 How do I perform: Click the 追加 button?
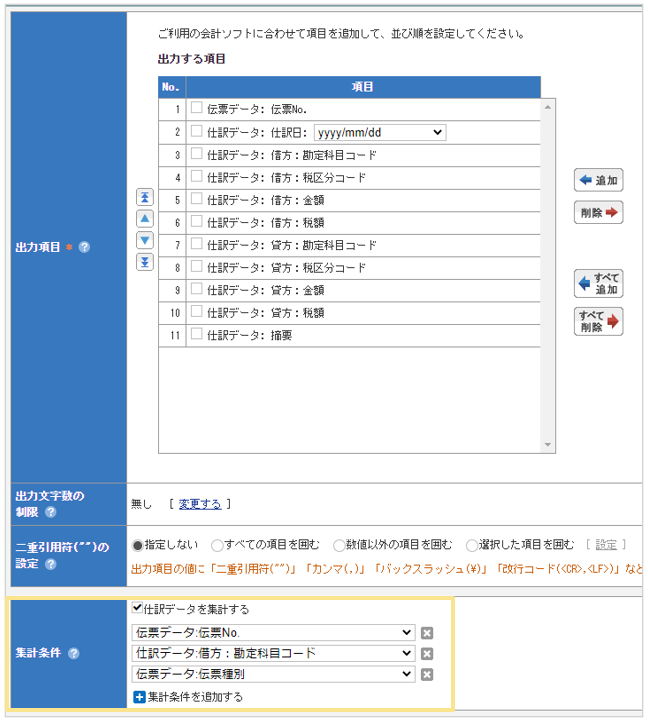tap(598, 181)
